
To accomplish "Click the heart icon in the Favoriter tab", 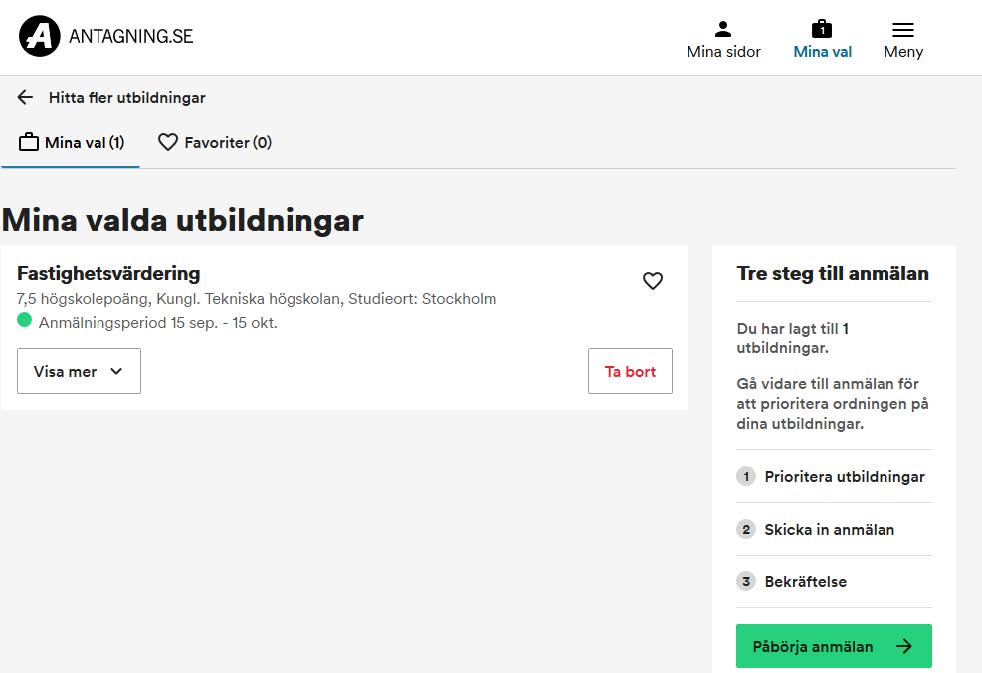I will point(168,142).
